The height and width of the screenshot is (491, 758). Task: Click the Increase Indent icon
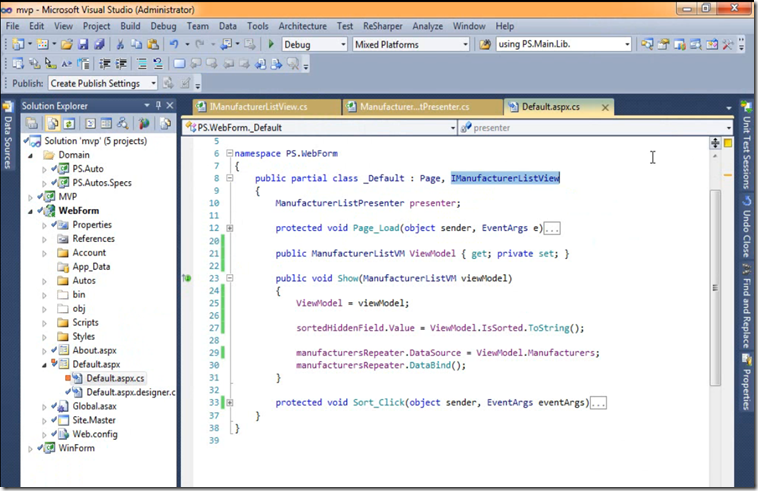pos(121,64)
